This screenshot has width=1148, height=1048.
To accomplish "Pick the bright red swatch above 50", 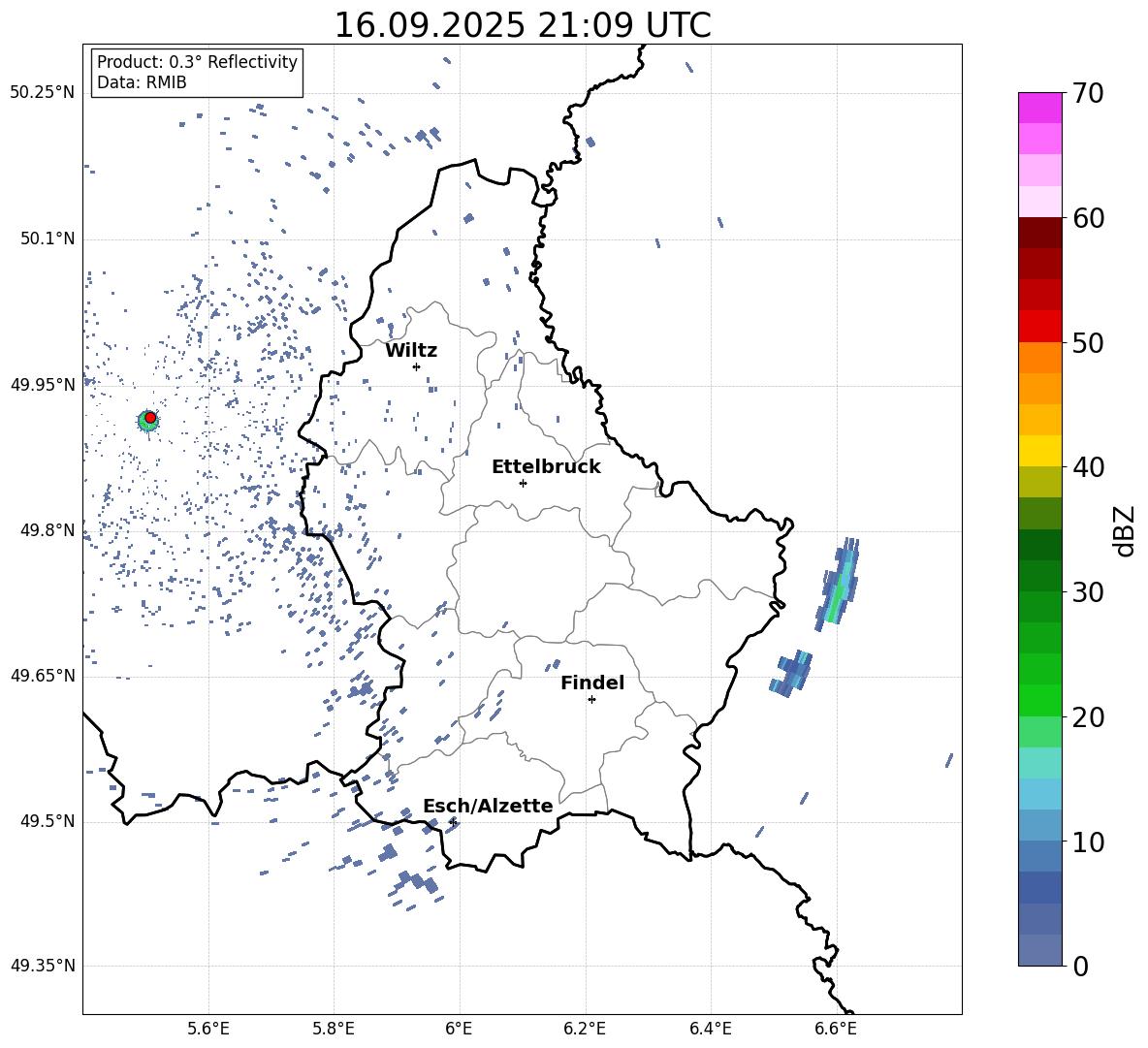I will pos(1039,327).
